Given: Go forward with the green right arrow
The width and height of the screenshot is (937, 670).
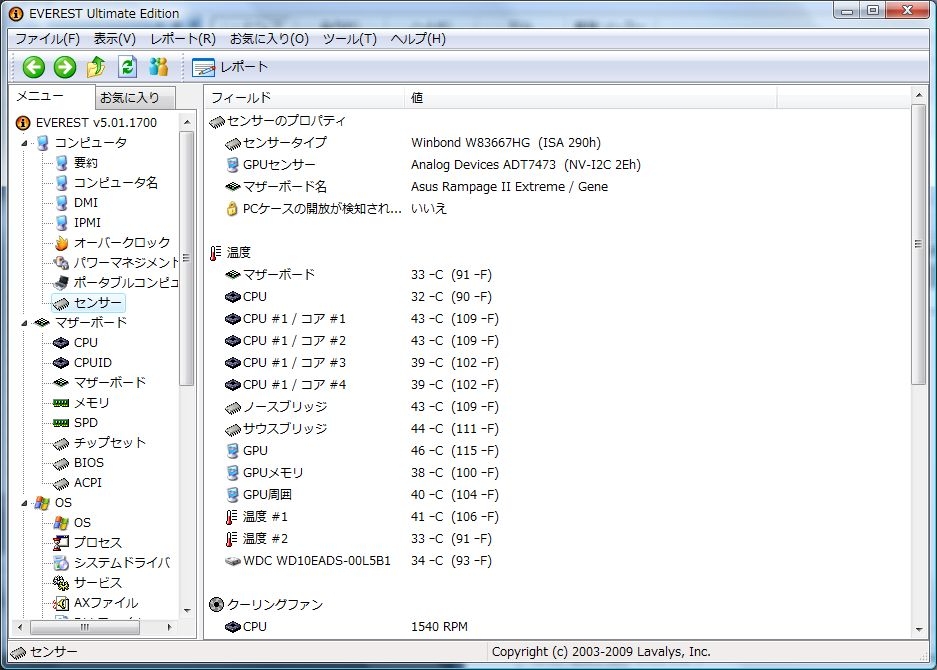Looking at the screenshot, I should tap(65, 67).
